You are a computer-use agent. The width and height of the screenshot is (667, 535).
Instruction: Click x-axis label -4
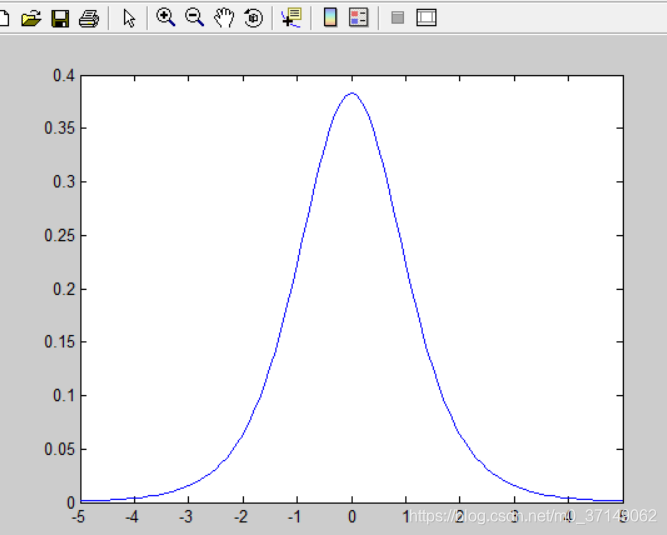click(x=132, y=517)
